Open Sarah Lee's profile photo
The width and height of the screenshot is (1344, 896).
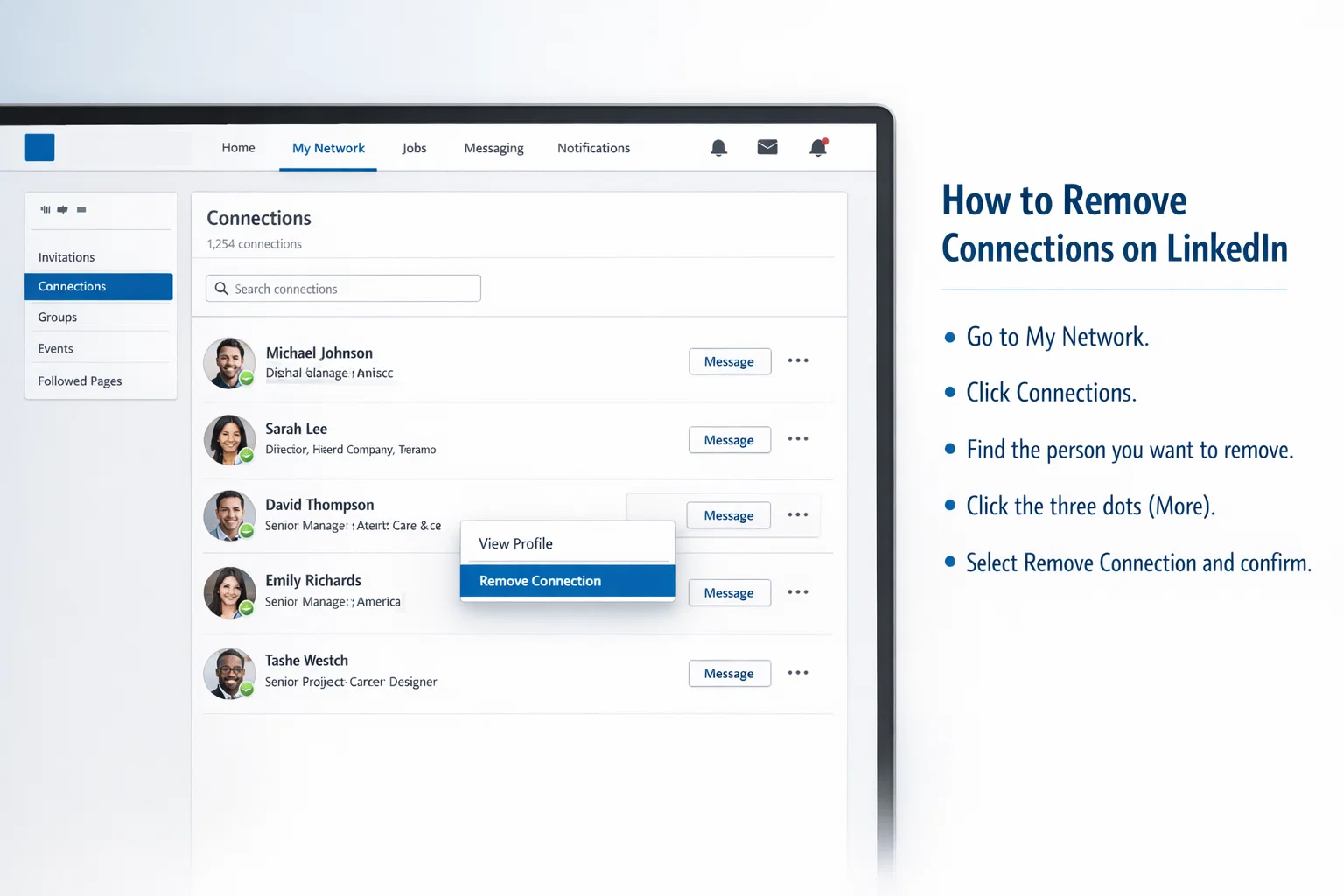229,439
